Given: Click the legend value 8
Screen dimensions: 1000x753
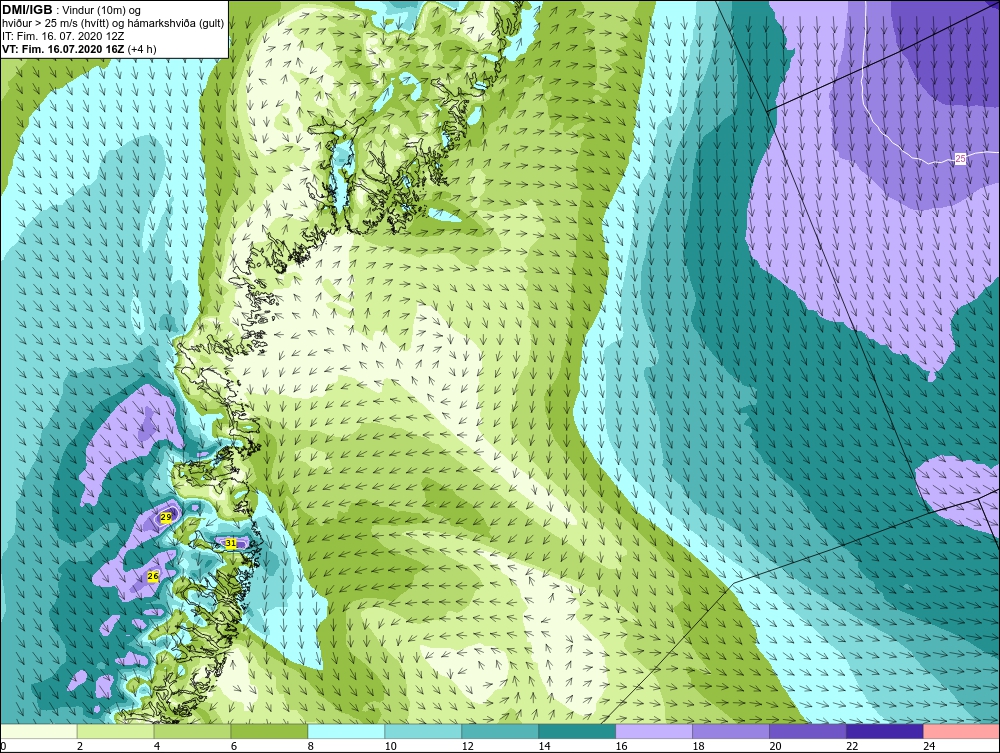Looking at the screenshot, I should click(x=311, y=746).
